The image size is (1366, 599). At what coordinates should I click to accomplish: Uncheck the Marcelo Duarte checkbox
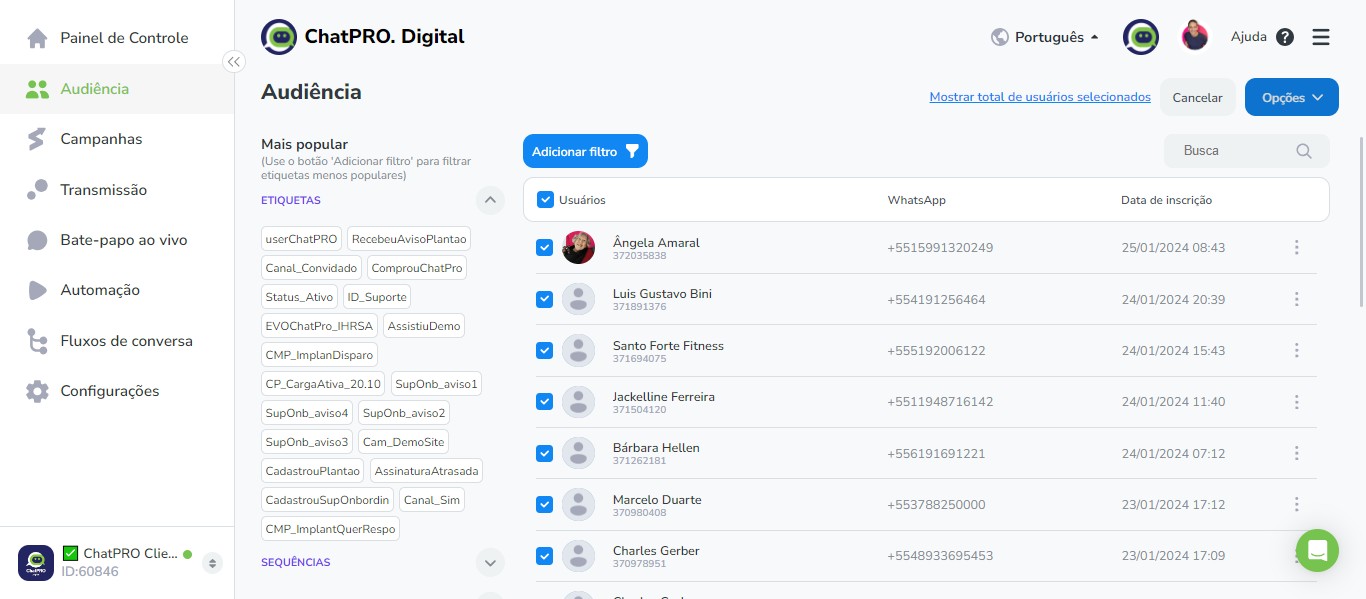544,505
